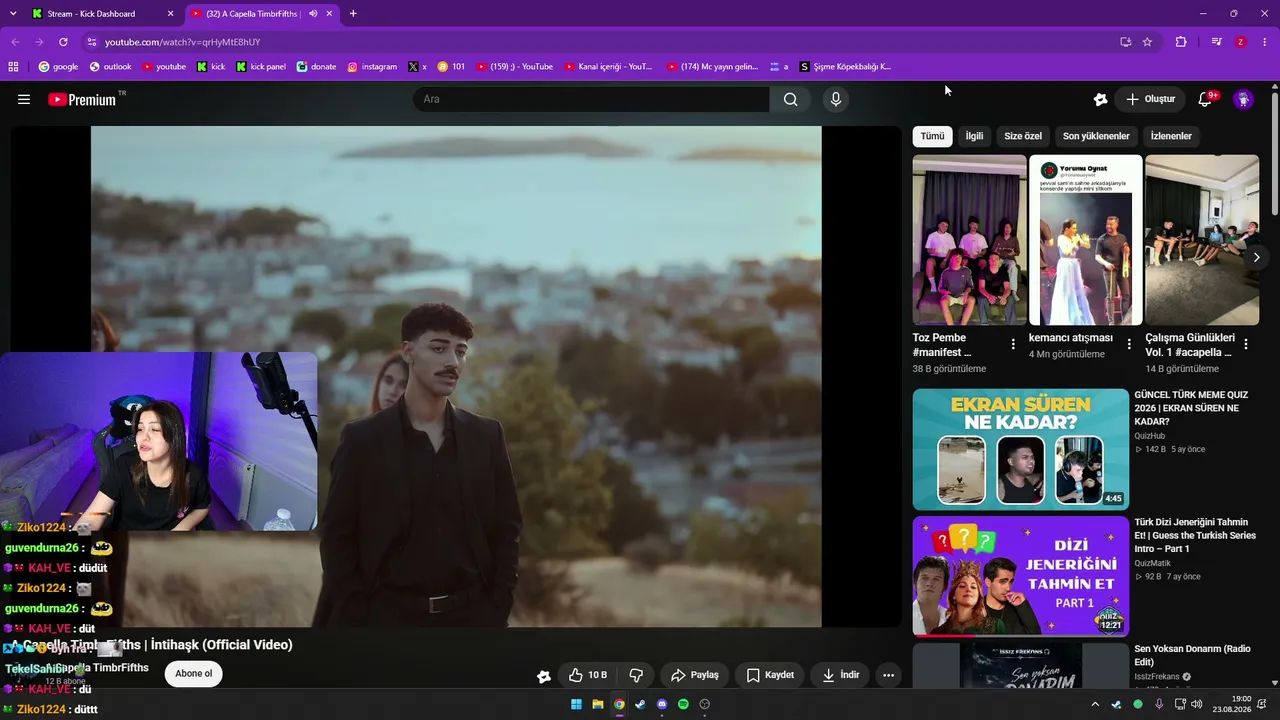Open Dizi Jeneriğini Tahmin Et thumbnail
Viewport: 1280px width, 720px height.
pyautogui.click(x=1021, y=576)
